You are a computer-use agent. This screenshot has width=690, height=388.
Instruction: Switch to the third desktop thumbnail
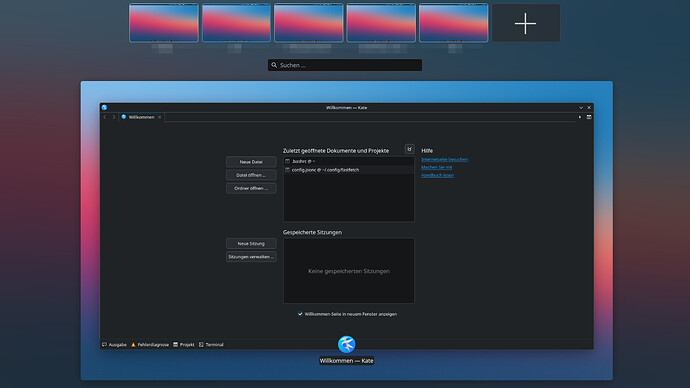tap(308, 23)
